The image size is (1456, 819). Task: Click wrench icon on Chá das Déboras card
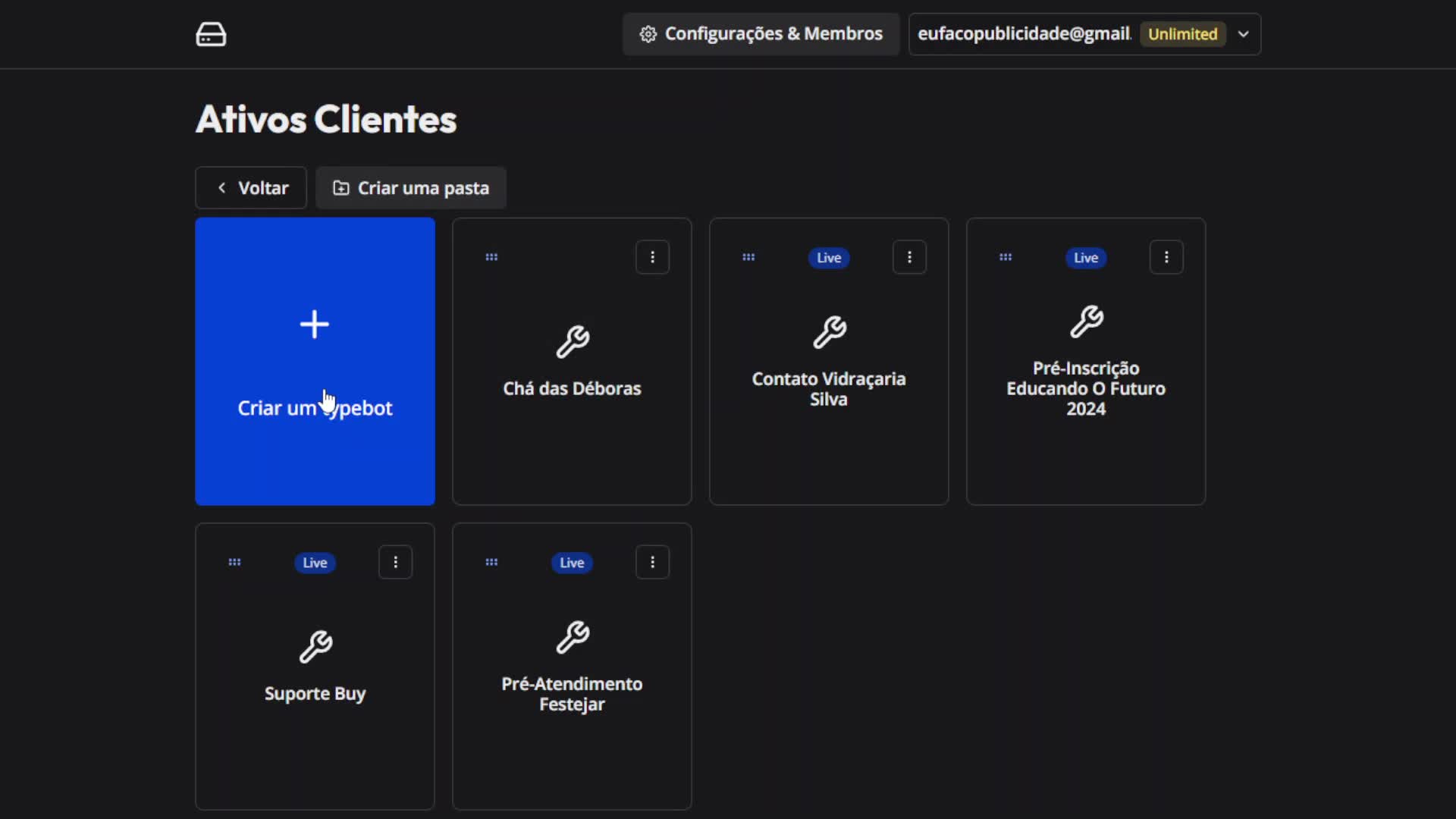pyautogui.click(x=573, y=342)
